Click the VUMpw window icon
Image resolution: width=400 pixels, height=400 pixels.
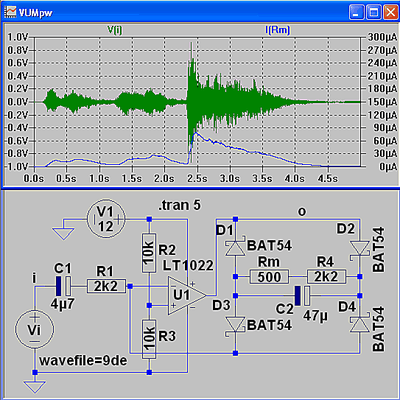10,12
